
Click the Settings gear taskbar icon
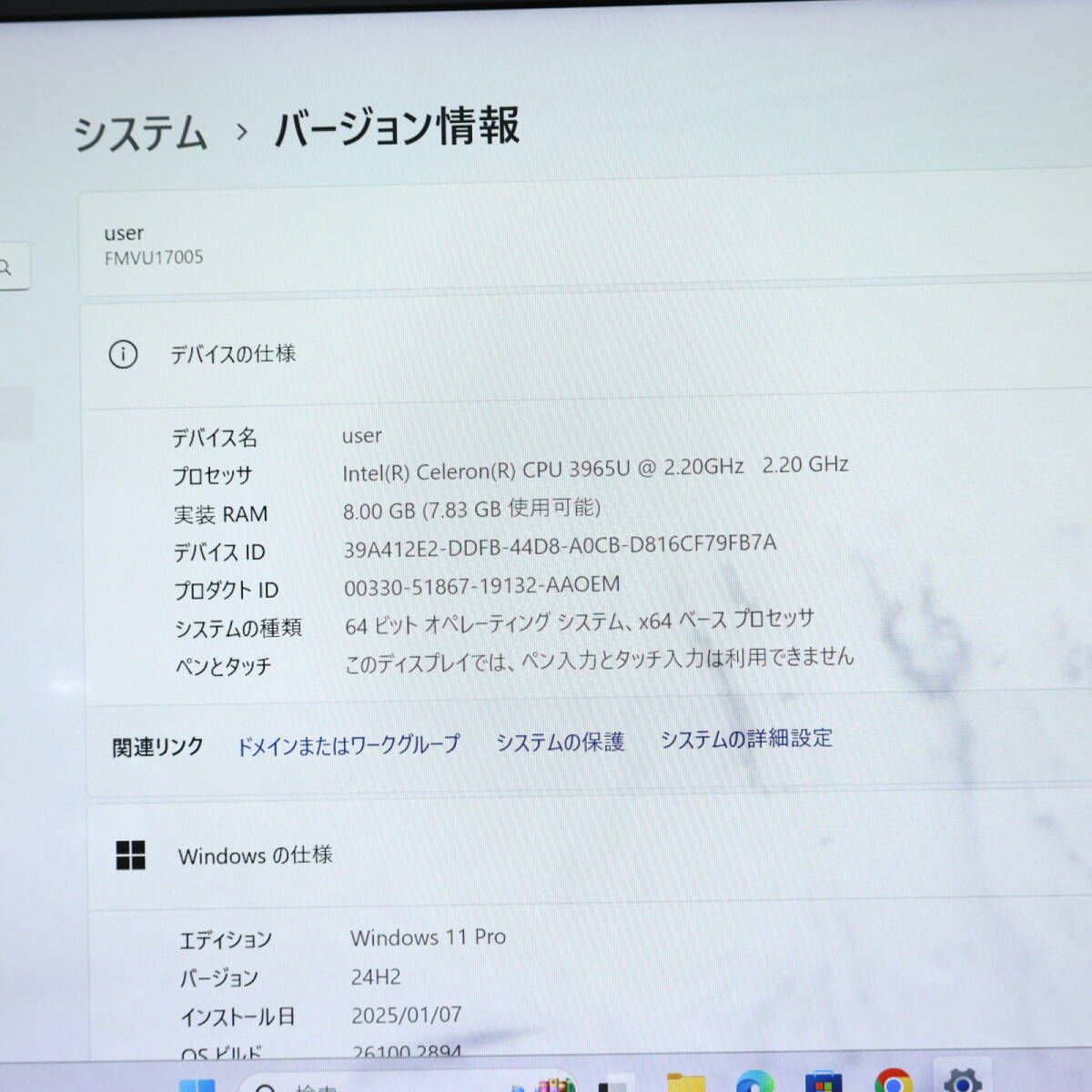[963, 1079]
